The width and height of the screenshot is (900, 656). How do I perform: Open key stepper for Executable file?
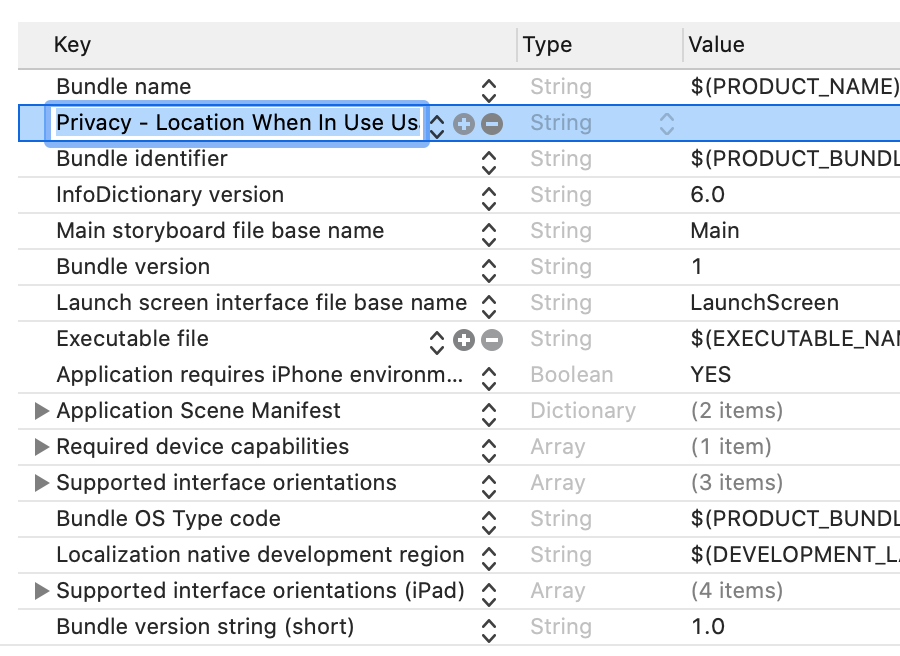(x=437, y=340)
